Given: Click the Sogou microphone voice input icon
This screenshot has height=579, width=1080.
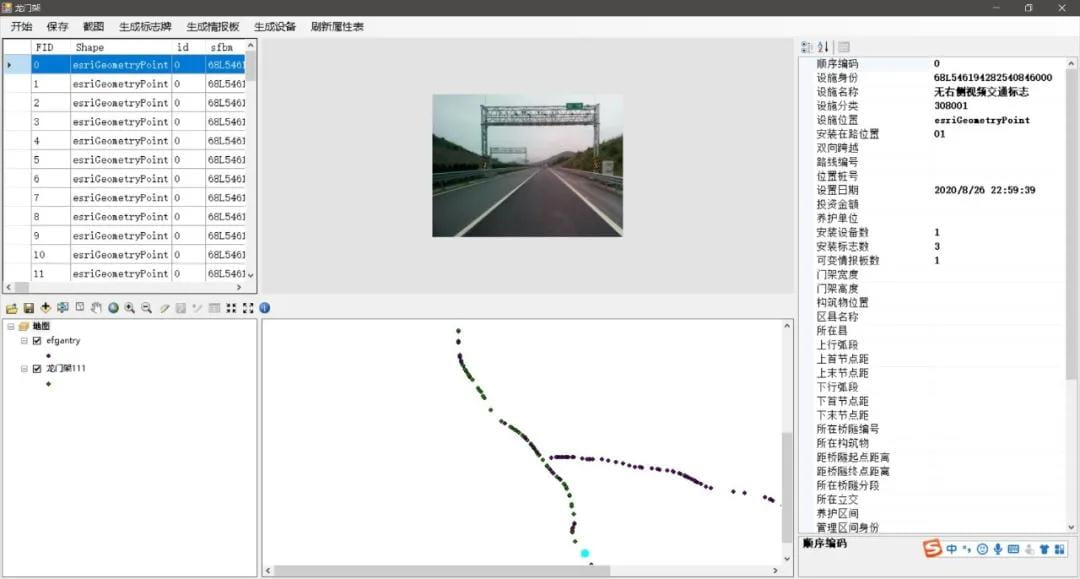Looking at the screenshot, I should 998,549.
